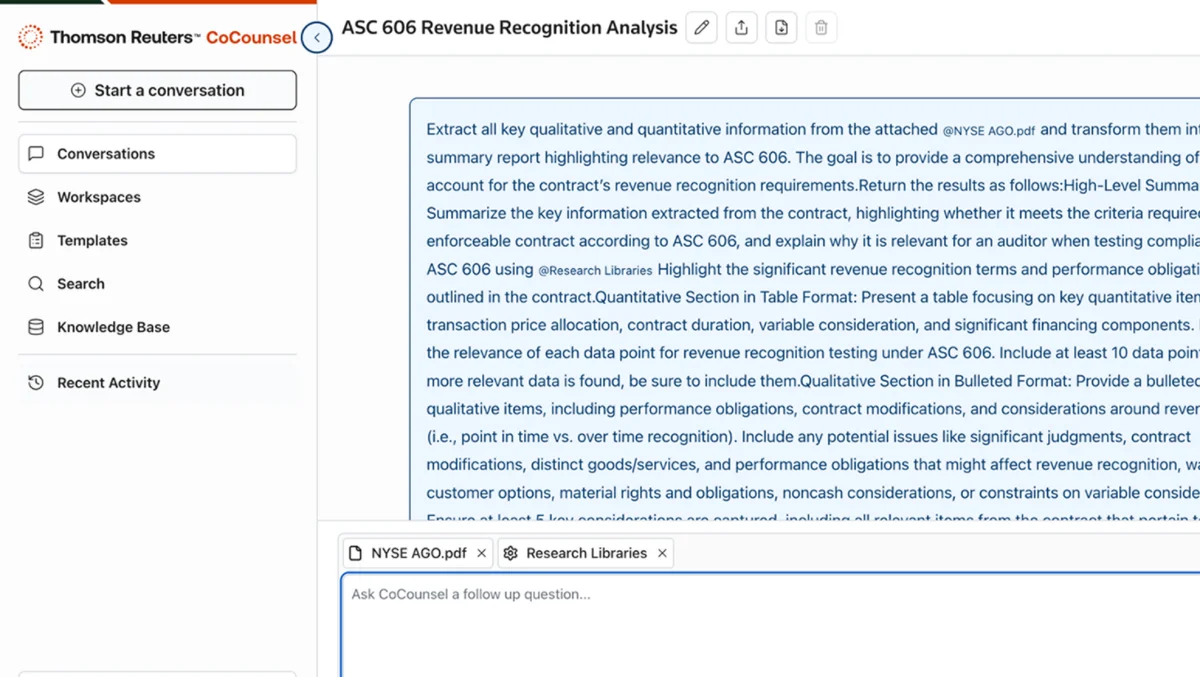Click the Recent Activity clock icon
The image size is (1200, 677).
point(37,382)
